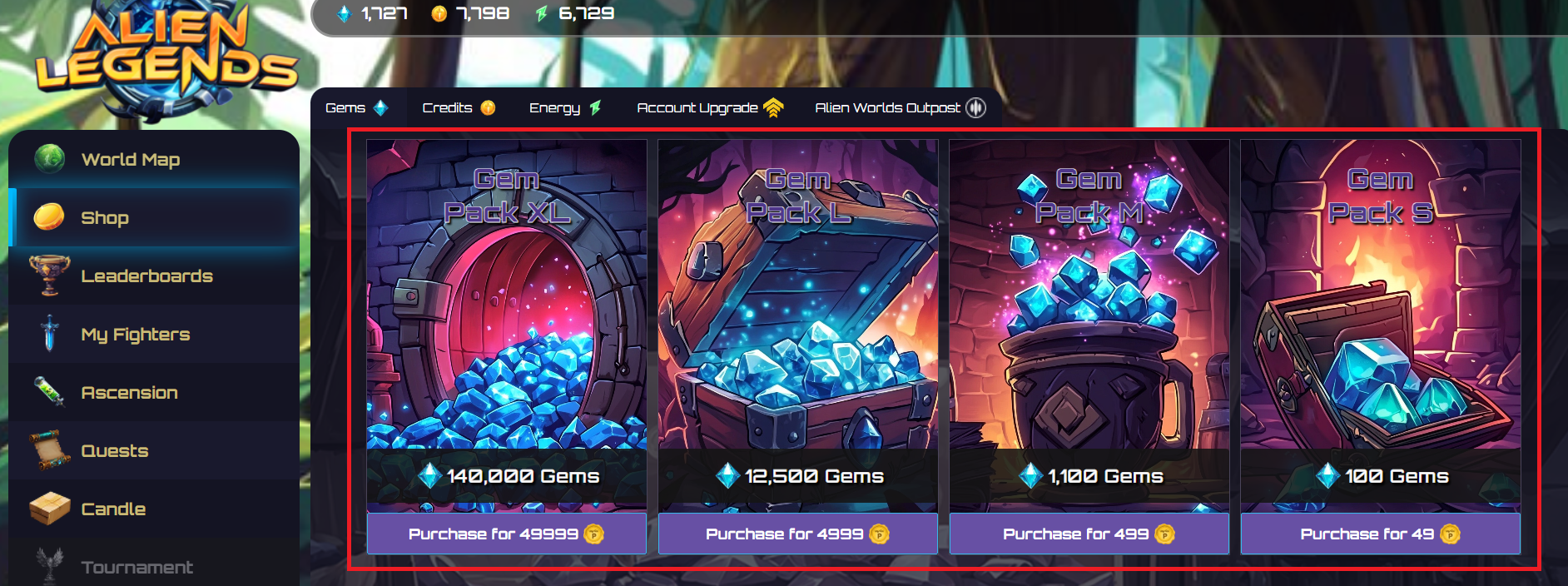The image size is (1568, 586).
Task: Click the World Map globe icon
Action: (50, 158)
